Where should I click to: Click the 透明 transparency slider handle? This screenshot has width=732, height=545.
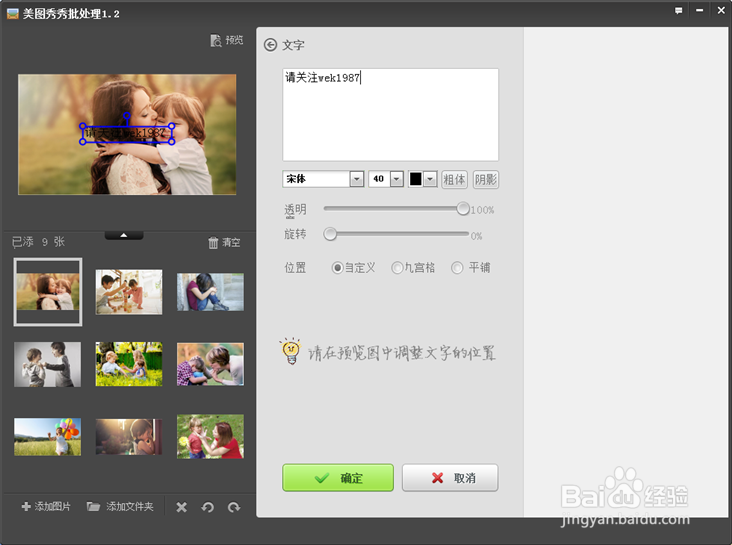click(463, 209)
